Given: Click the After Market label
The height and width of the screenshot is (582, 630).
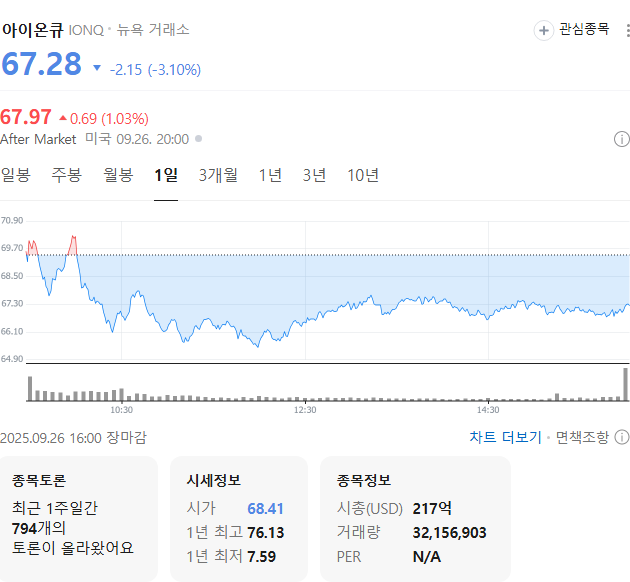Looking at the screenshot, I should coord(38,139).
